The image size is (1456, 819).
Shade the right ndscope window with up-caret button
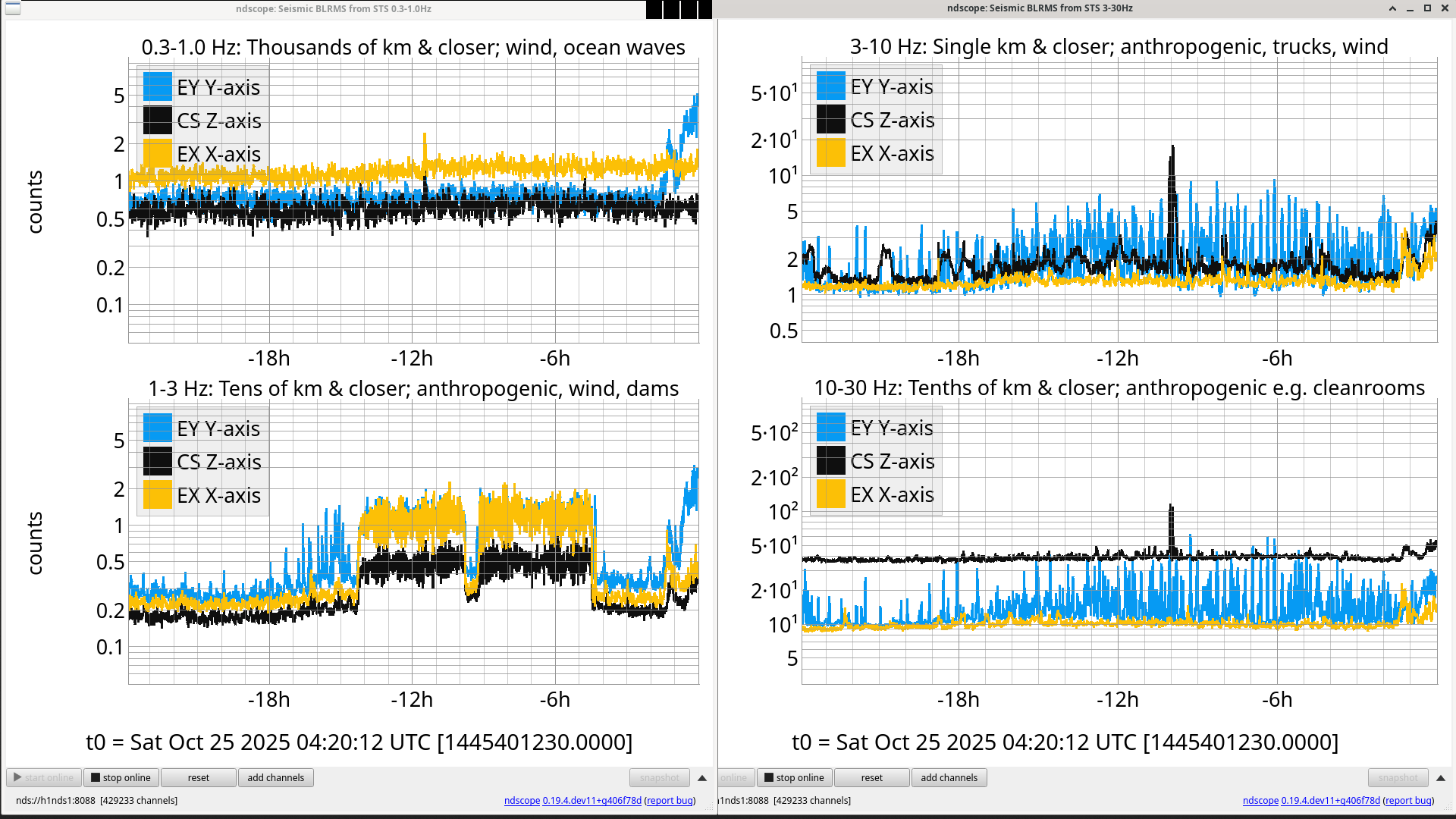(x=1392, y=8)
